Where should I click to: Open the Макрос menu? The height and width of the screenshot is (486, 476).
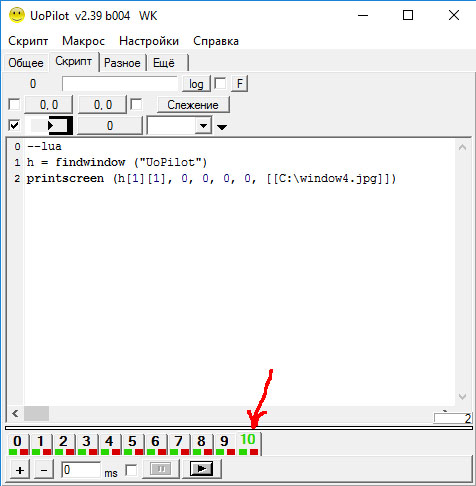(x=83, y=41)
